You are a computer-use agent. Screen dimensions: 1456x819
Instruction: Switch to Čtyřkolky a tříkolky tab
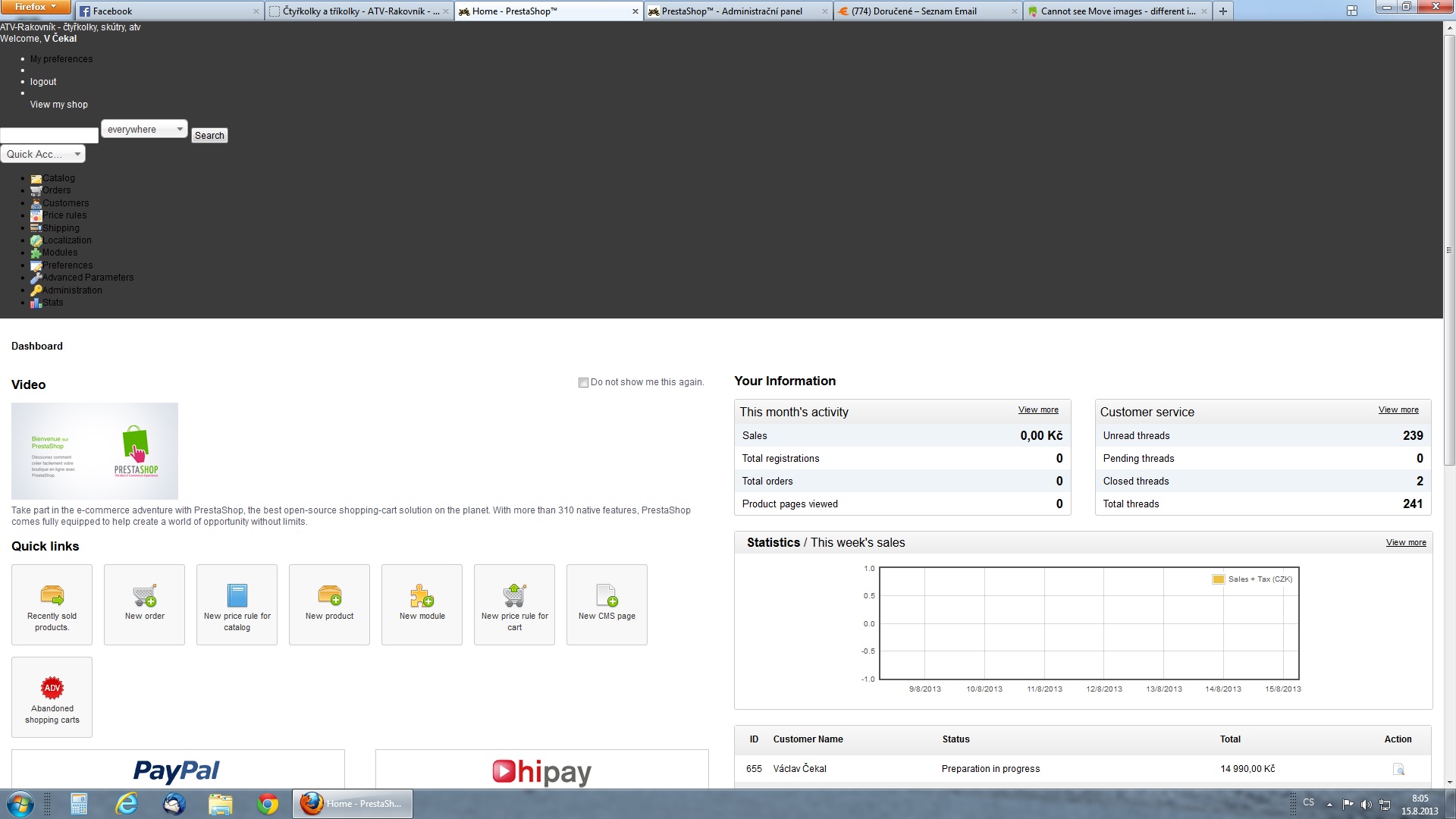(359, 11)
